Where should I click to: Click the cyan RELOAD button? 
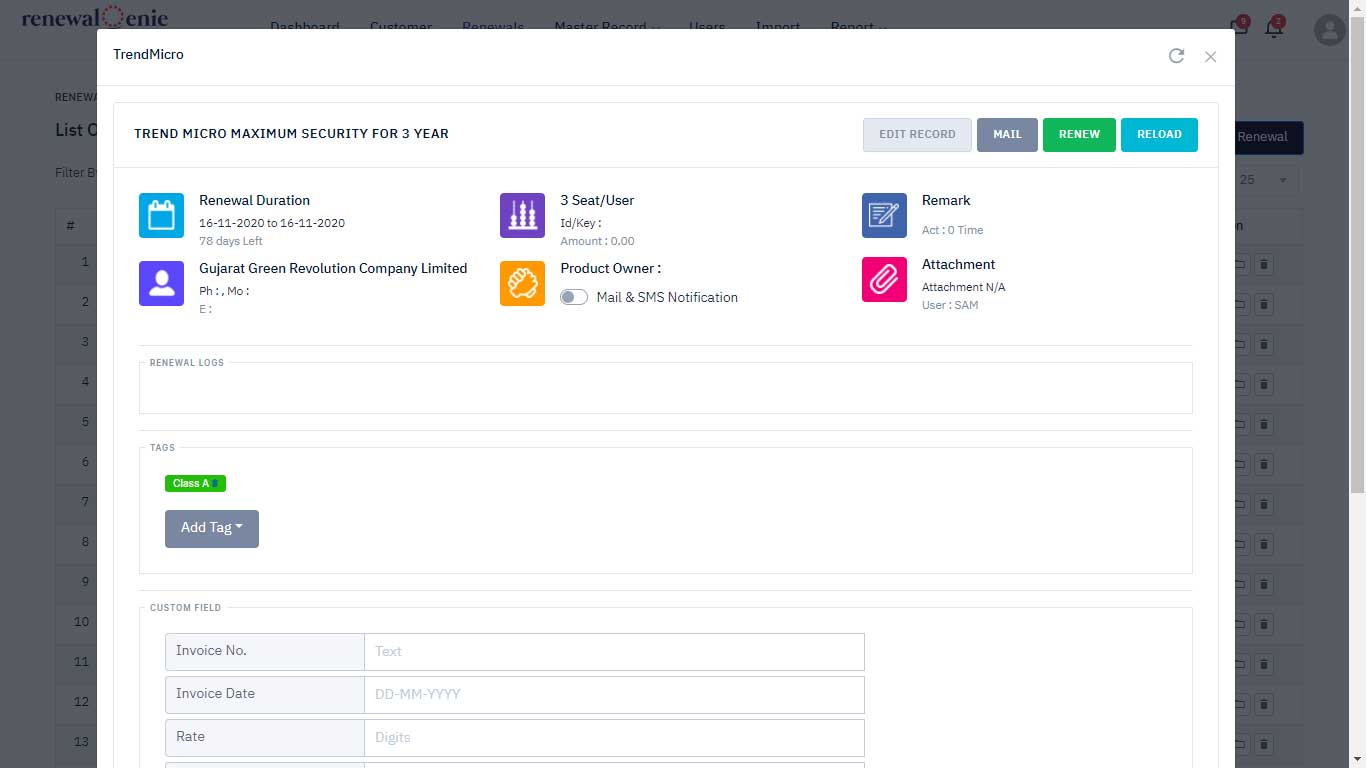tap(1159, 135)
